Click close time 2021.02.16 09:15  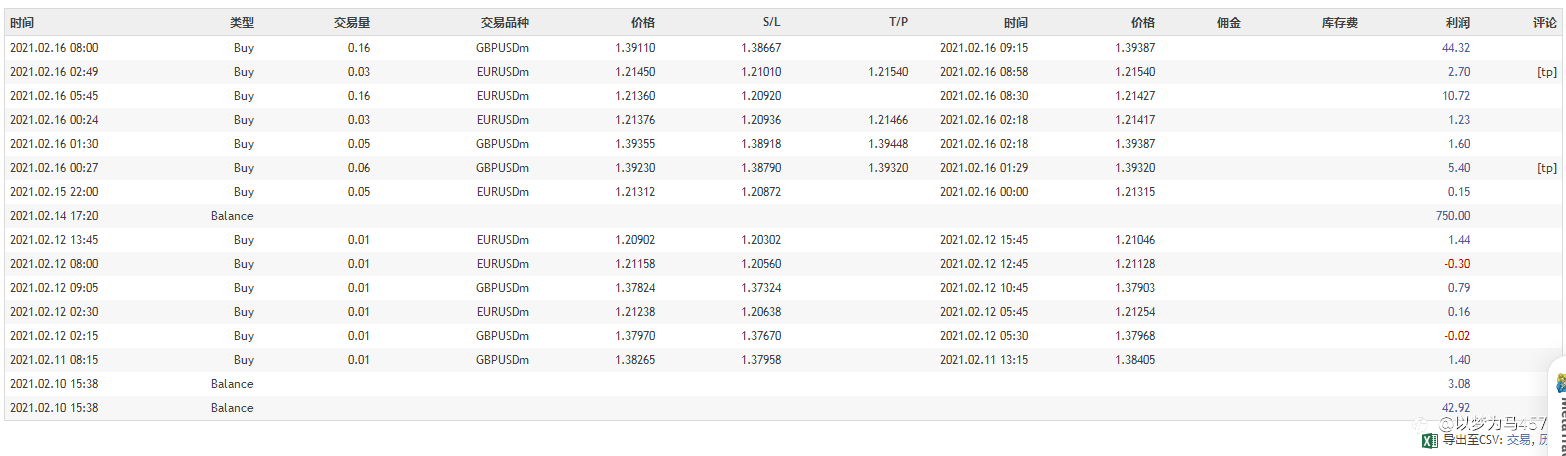pos(984,48)
